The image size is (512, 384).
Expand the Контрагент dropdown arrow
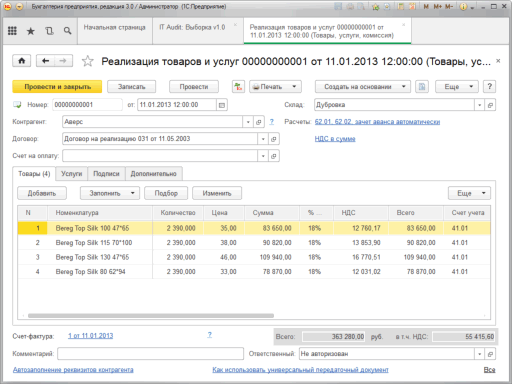tap(248, 122)
